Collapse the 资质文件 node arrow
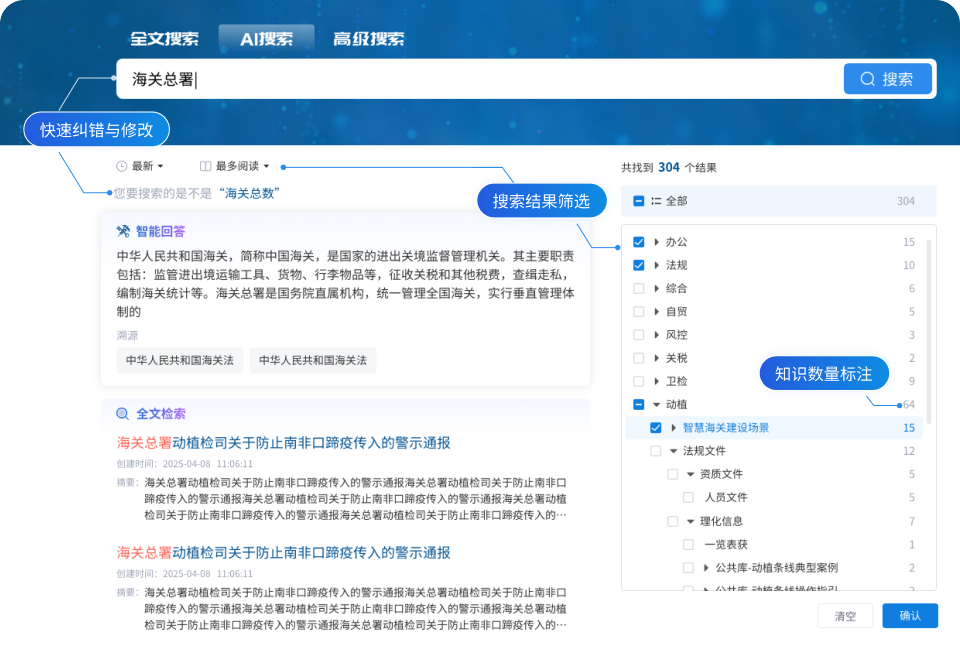The width and height of the screenshot is (960, 648). pyautogui.click(x=691, y=474)
